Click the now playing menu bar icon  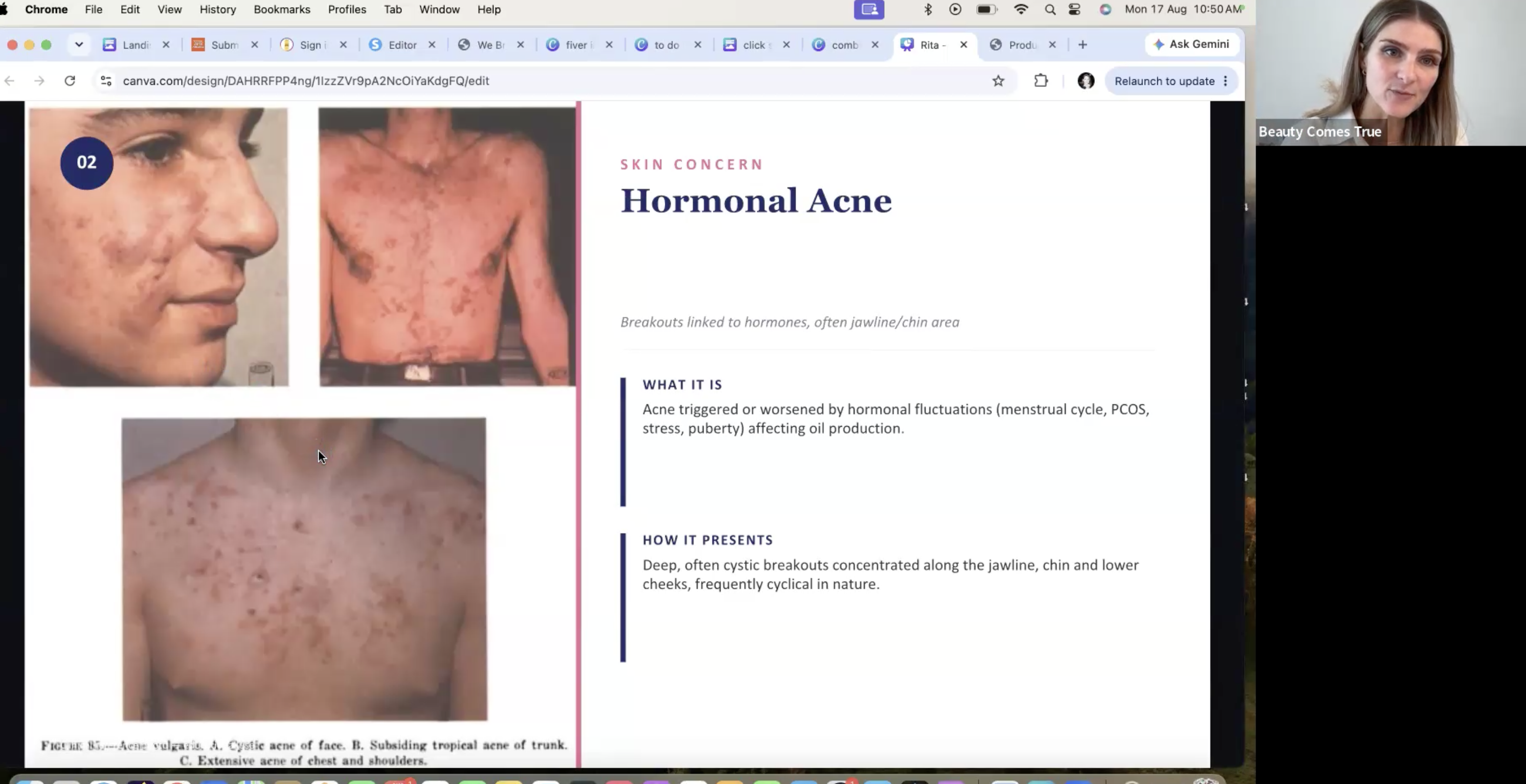(955, 10)
